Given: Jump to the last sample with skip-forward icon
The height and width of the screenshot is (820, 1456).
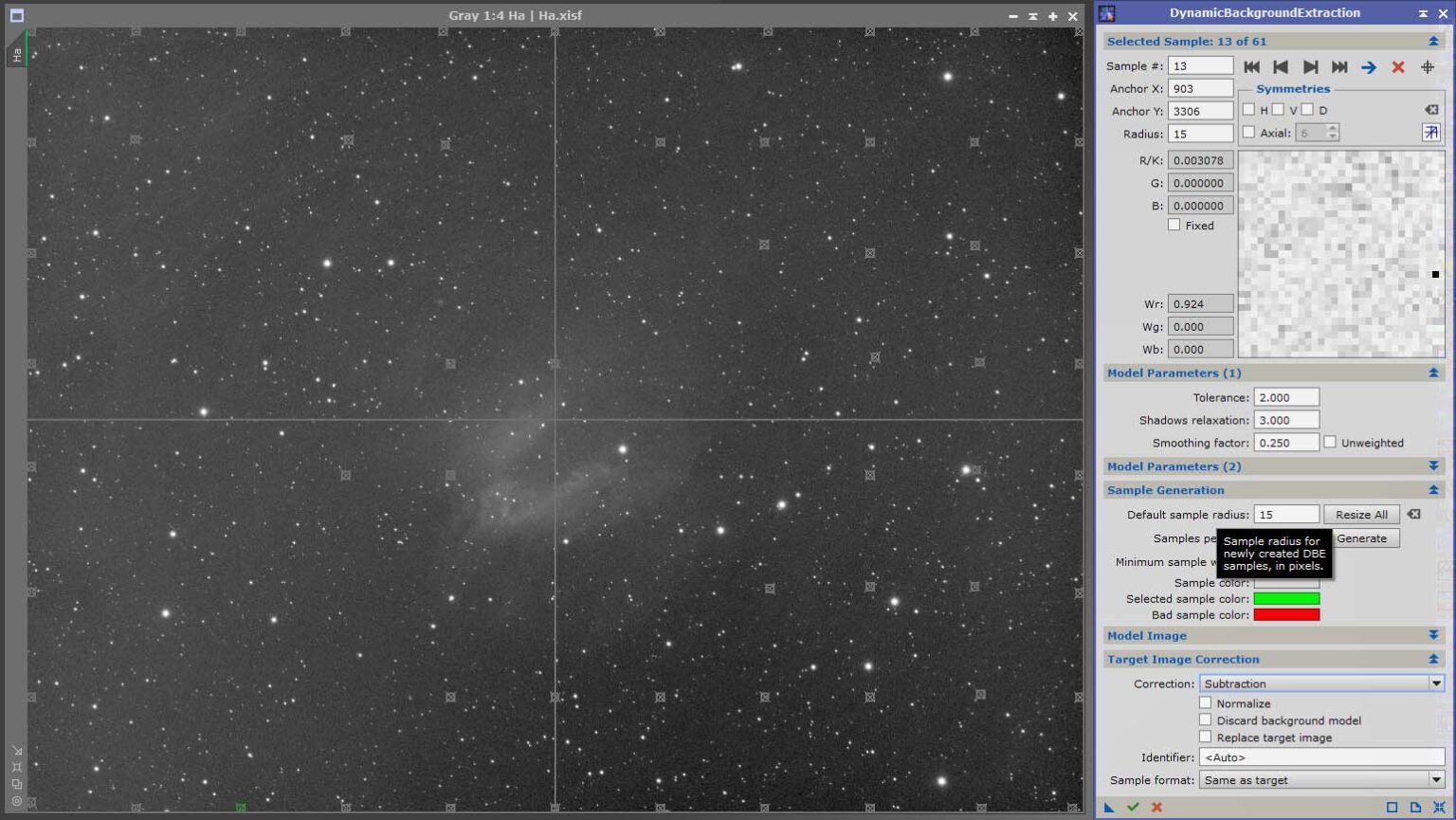Looking at the screenshot, I should [1340, 66].
